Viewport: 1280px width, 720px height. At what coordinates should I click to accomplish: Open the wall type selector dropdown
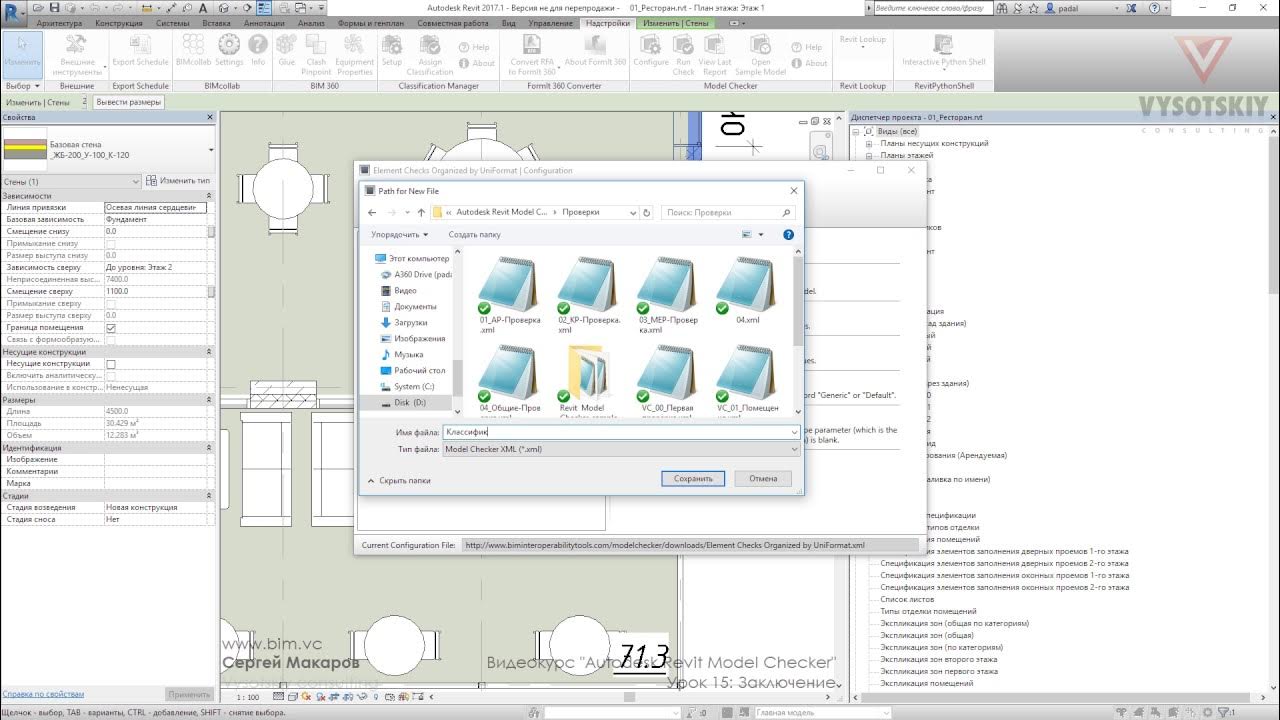pos(211,149)
